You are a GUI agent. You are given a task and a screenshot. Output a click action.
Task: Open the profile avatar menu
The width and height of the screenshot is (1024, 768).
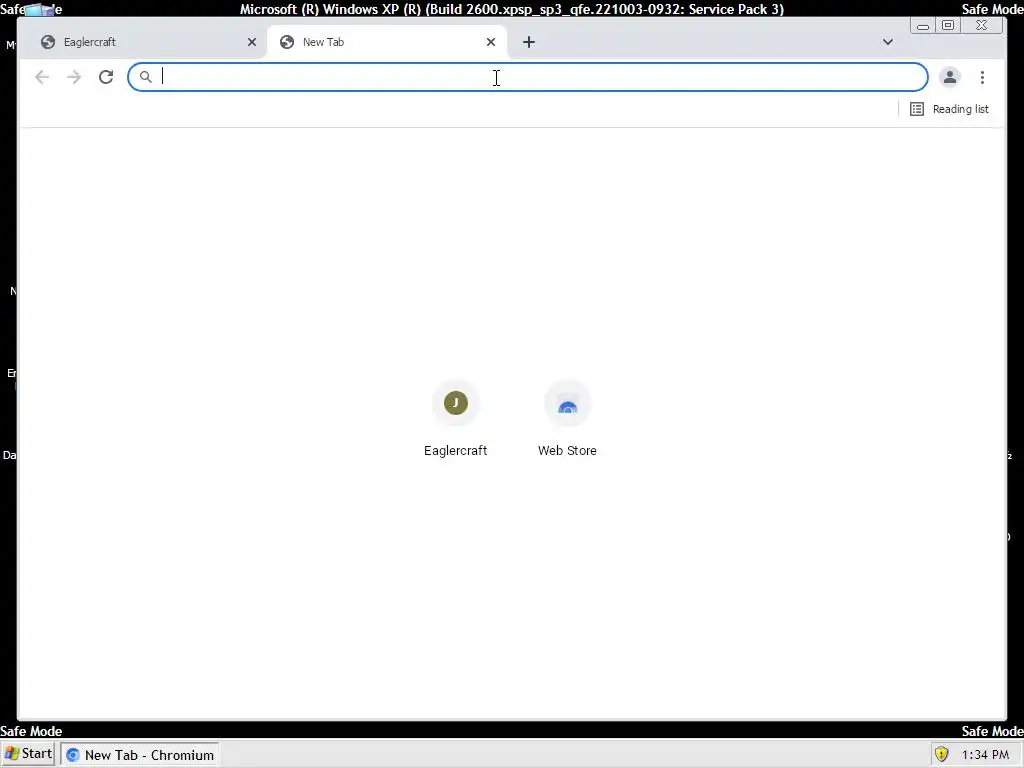click(x=950, y=77)
